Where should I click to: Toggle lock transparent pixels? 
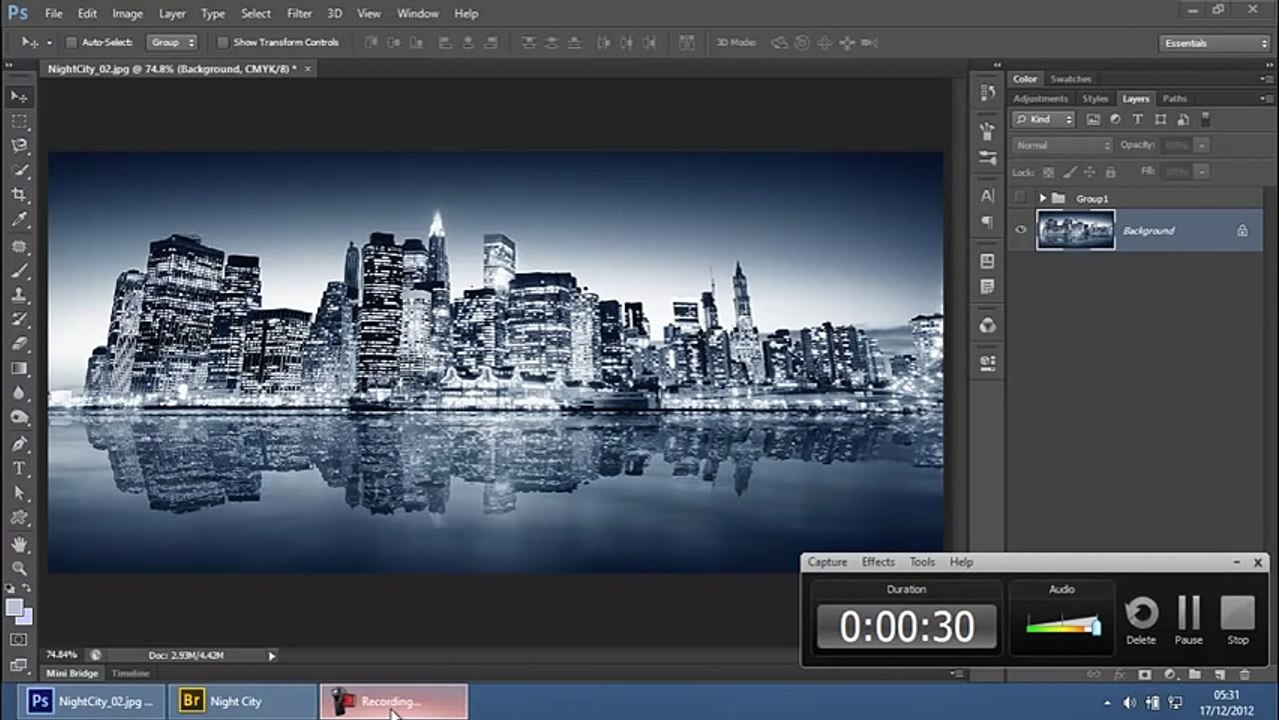point(1048,172)
